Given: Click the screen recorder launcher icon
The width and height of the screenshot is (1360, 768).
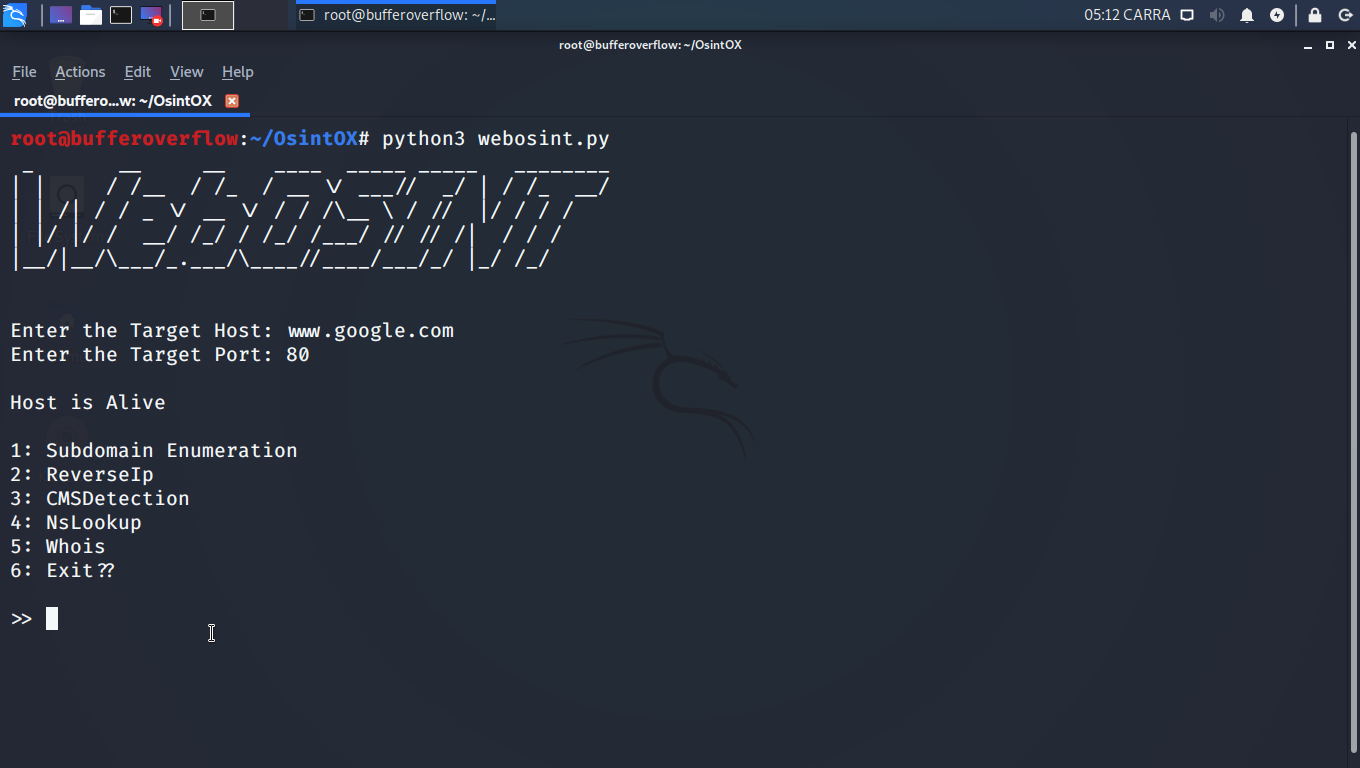Looking at the screenshot, I should click(151, 15).
